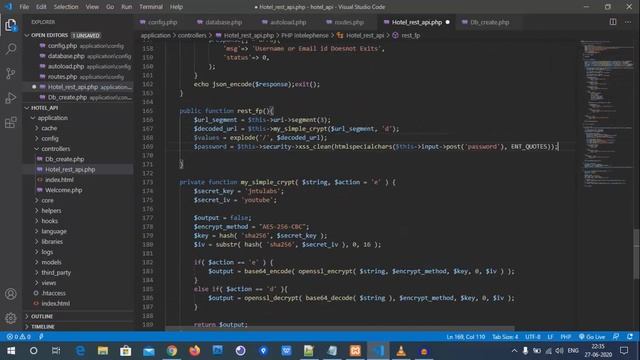Click the horizontal editor scrollbar
This screenshot has height=360, width=640.
[x=340, y=328]
